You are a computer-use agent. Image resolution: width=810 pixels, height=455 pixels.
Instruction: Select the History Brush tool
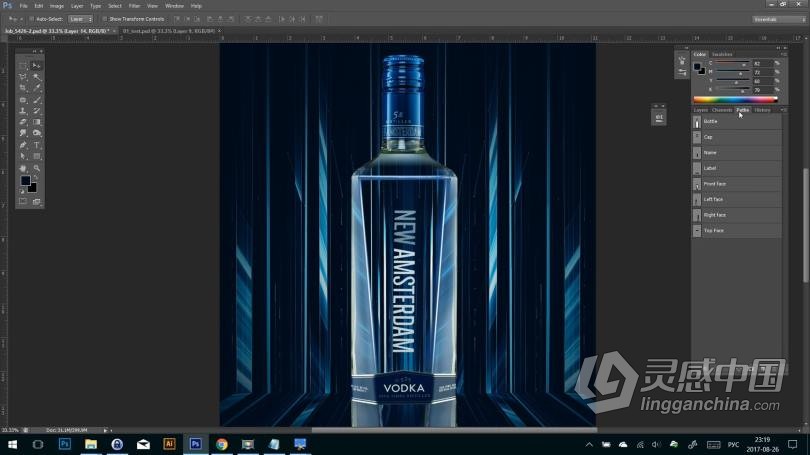click(36, 111)
